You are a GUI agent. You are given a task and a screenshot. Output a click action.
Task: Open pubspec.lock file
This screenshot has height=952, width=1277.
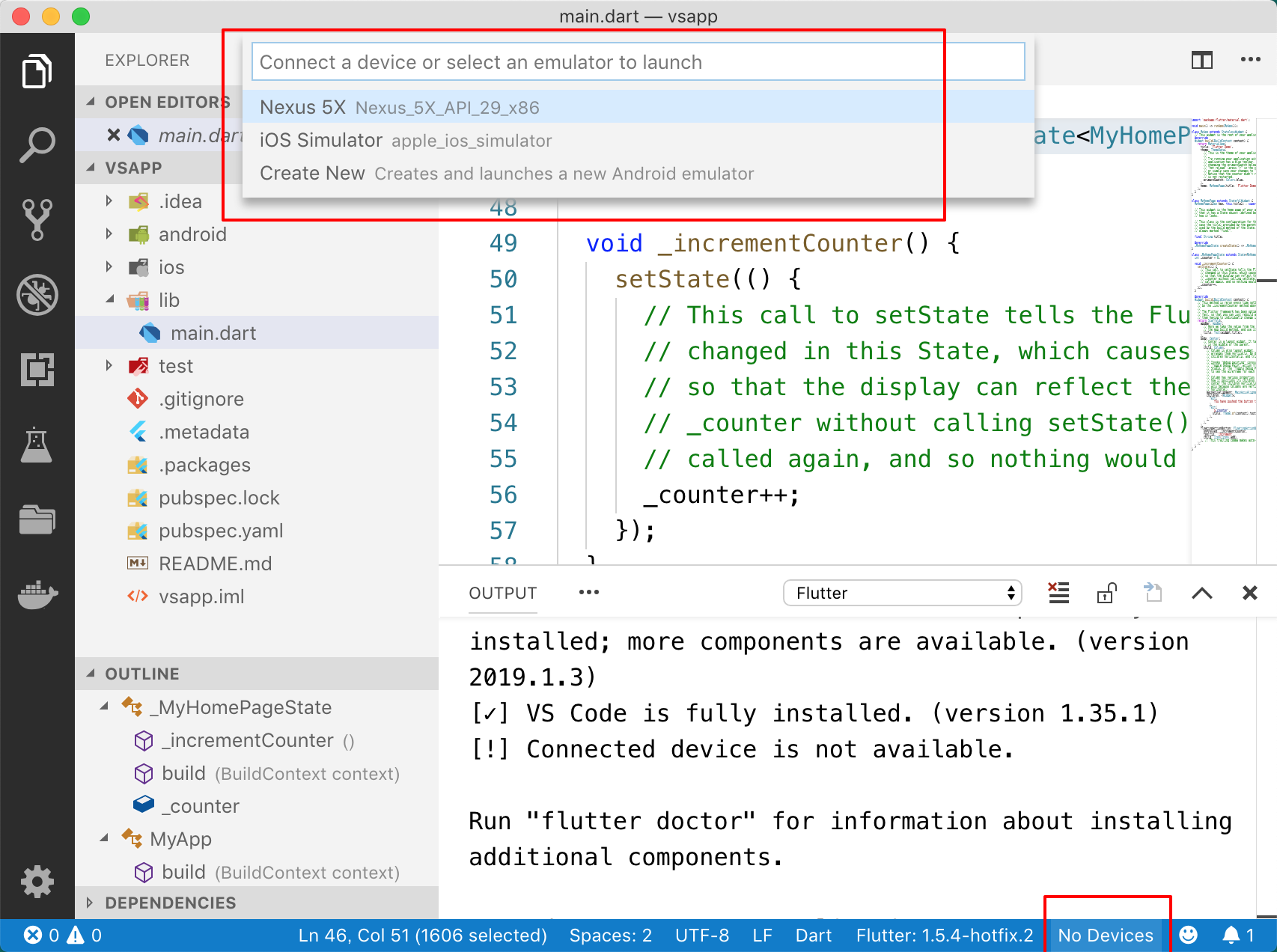coord(257,497)
